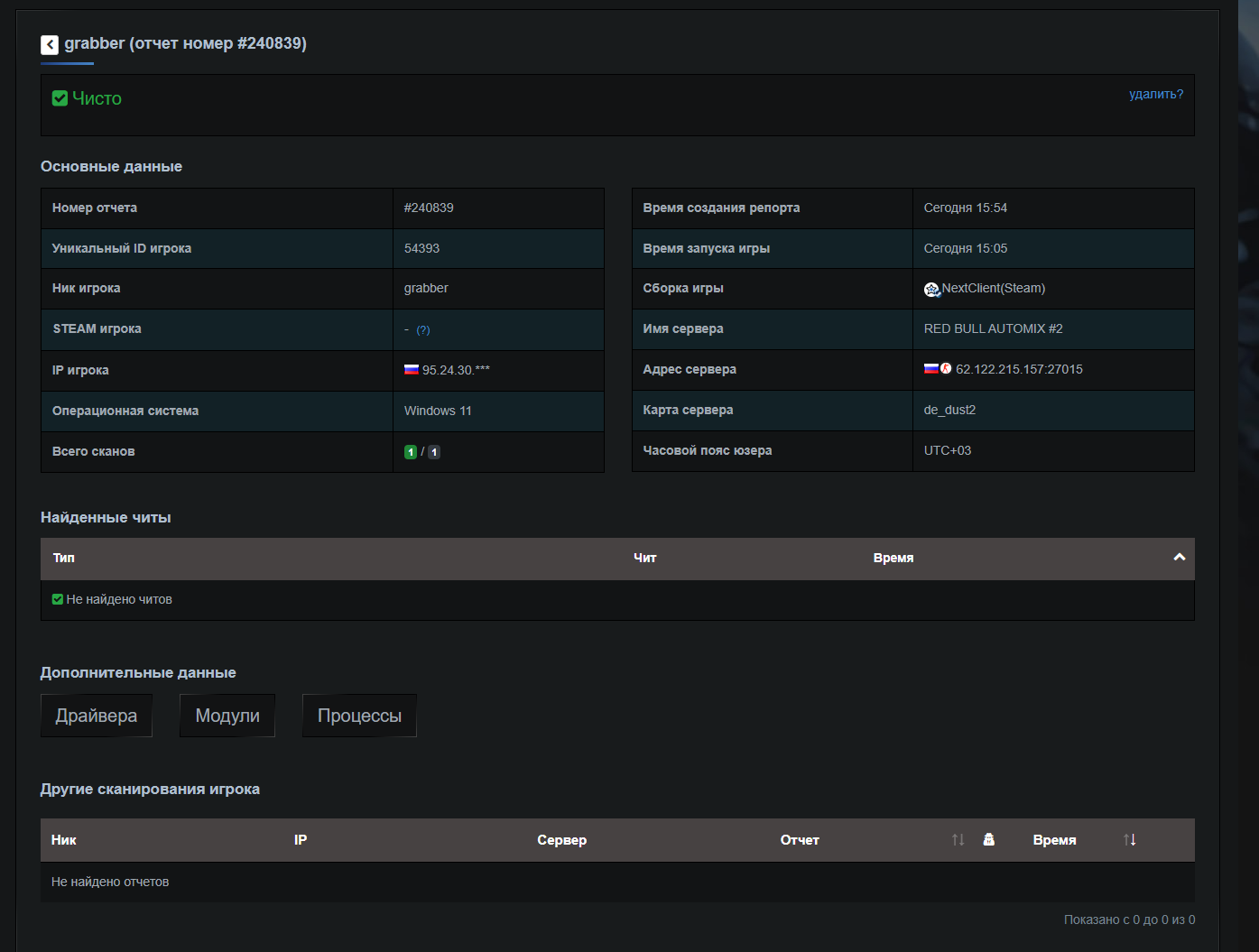The image size is (1259, 952).
Task: Click the Показано с 0 до 0 из 0 text
Action: tap(1129, 920)
